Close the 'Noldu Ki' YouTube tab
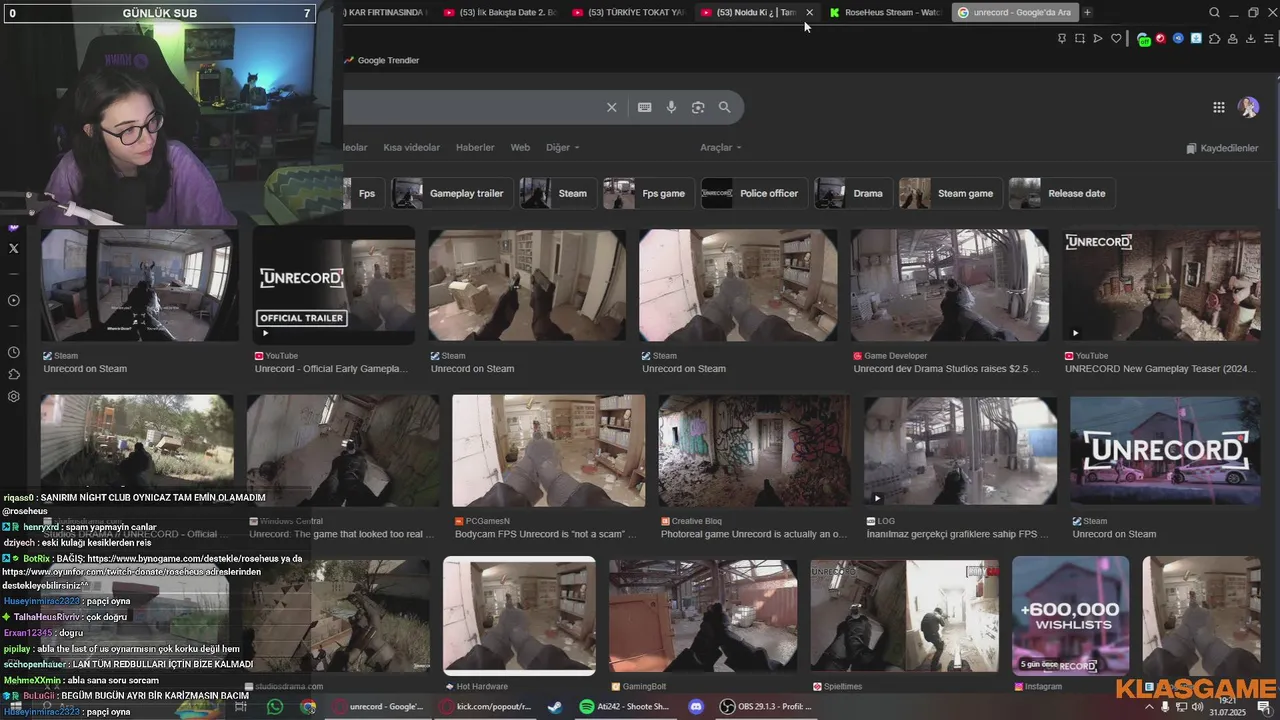 click(809, 12)
